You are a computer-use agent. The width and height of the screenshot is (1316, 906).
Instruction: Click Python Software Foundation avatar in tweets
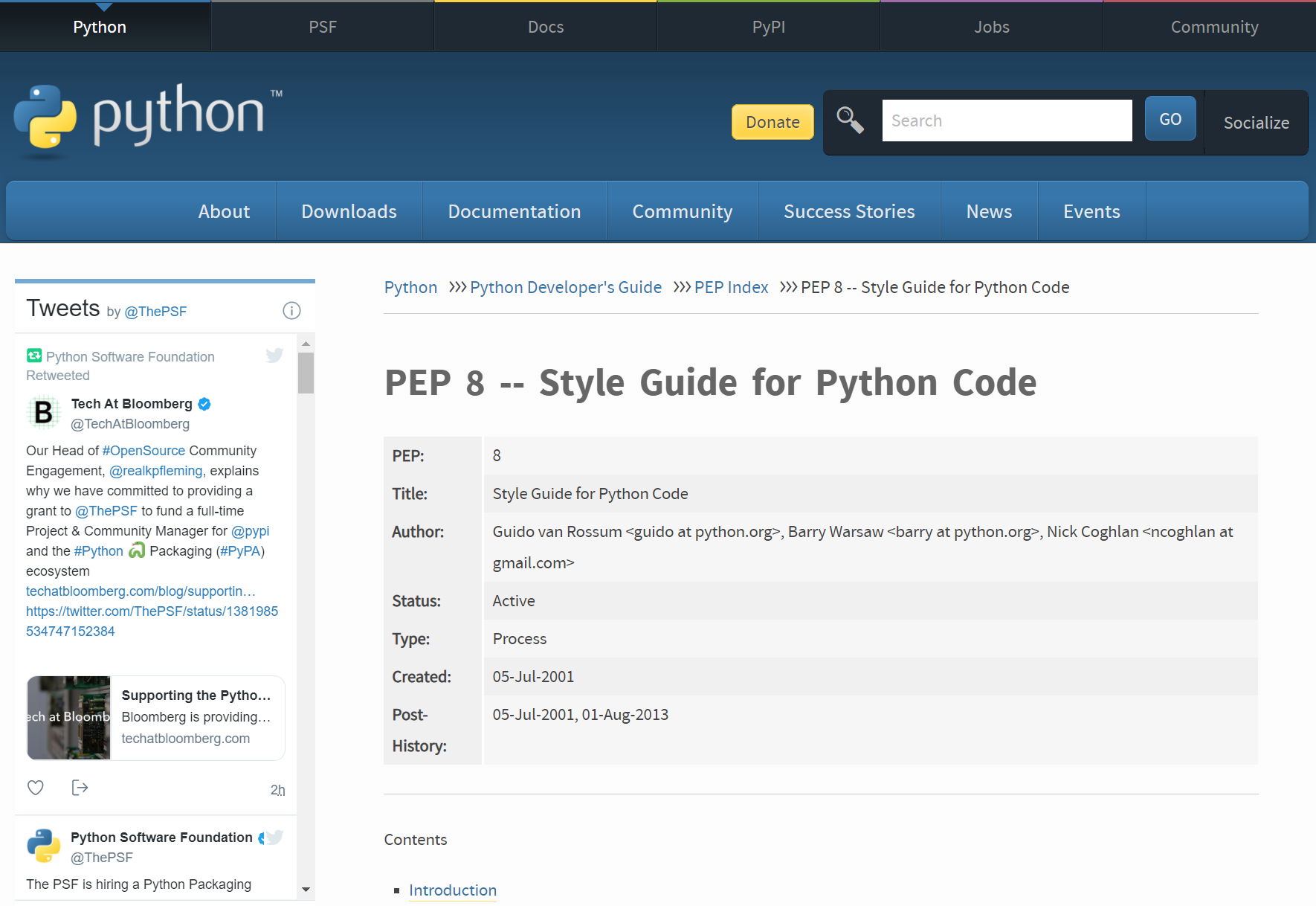click(x=44, y=846)
